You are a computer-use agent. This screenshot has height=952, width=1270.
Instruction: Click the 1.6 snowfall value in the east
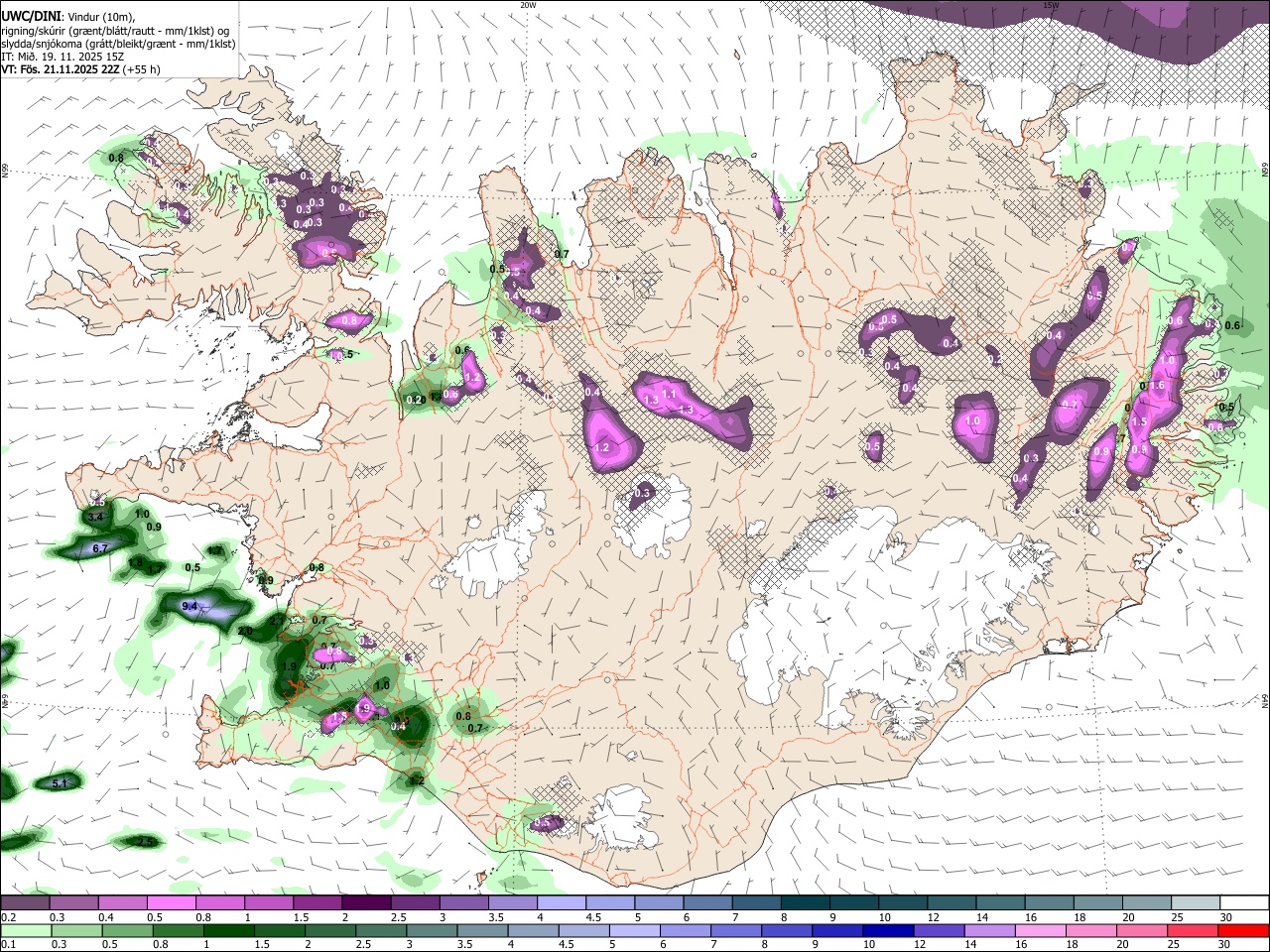point(1156,385)
